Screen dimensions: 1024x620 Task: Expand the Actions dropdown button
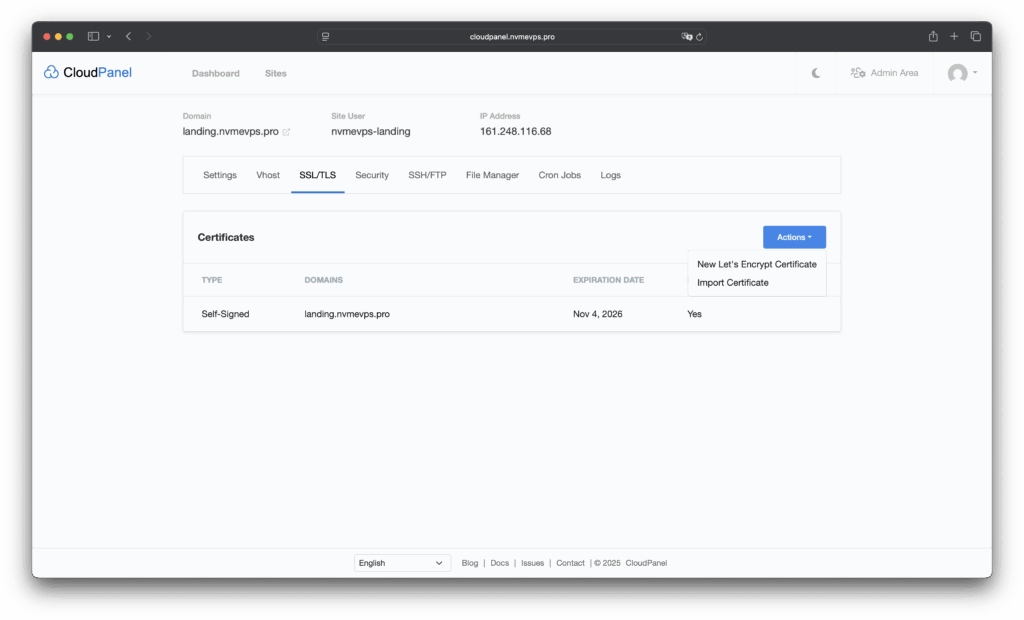coord(794,237)
